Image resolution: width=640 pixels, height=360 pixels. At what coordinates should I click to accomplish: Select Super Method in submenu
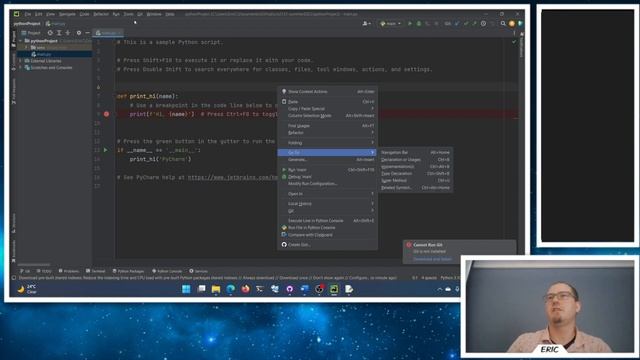coord(415,180)
